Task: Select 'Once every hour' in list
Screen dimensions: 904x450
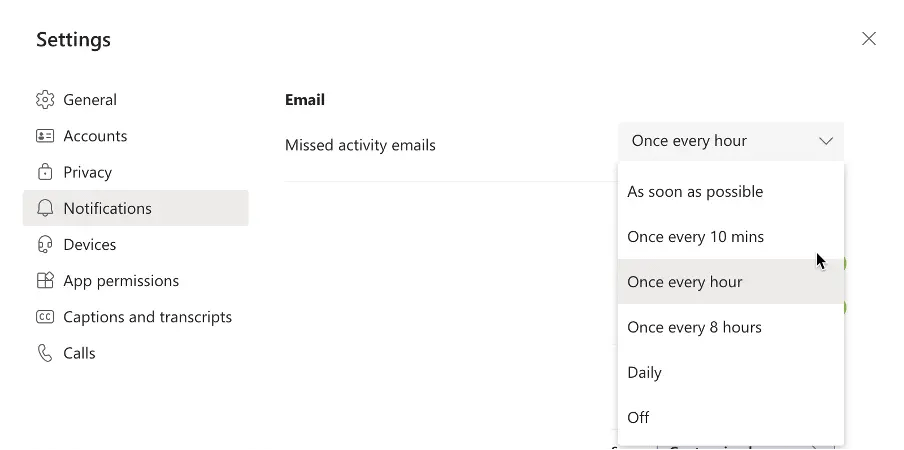Action: click(685, 282)
